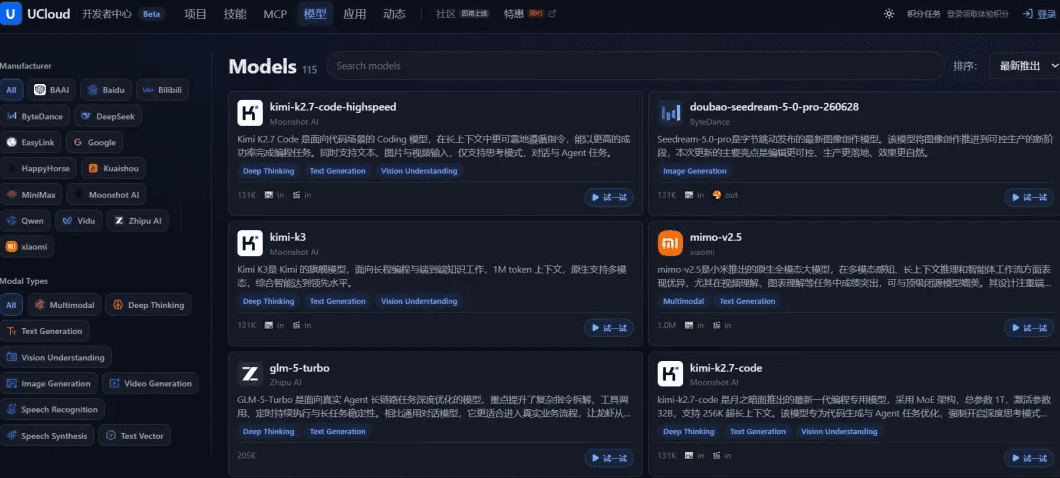This screenshot has height=478, width=1060.
Task: Click the UCloud logo icon
Action: [11, 14]
